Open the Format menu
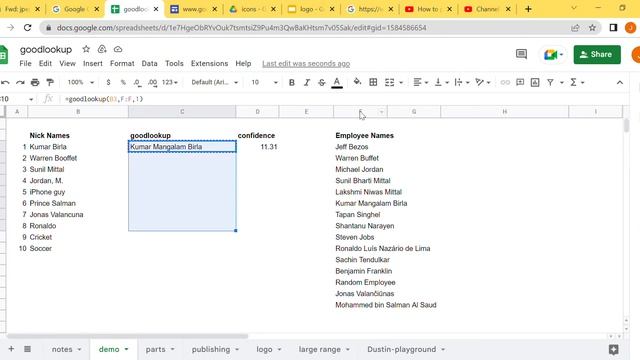Screen dimensions: 640x360 (x=122, y=64)
